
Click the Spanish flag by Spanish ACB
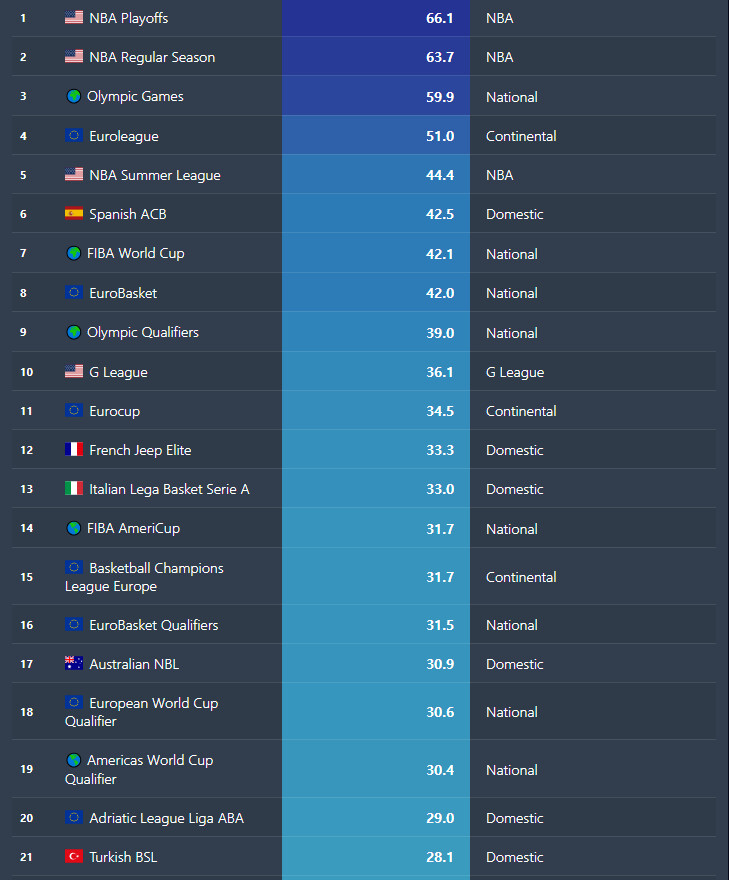[x=74, y=213]
